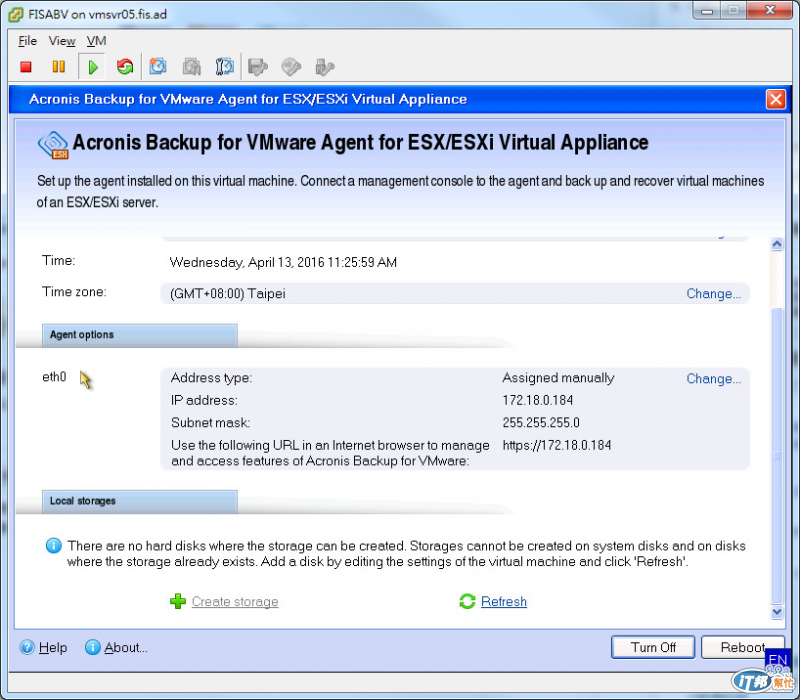Image resolution: width=800 pixels, height=700 pixels.
Task: Open the Snapshot Manager toolbar icon
Action: [x=224, y=67]
